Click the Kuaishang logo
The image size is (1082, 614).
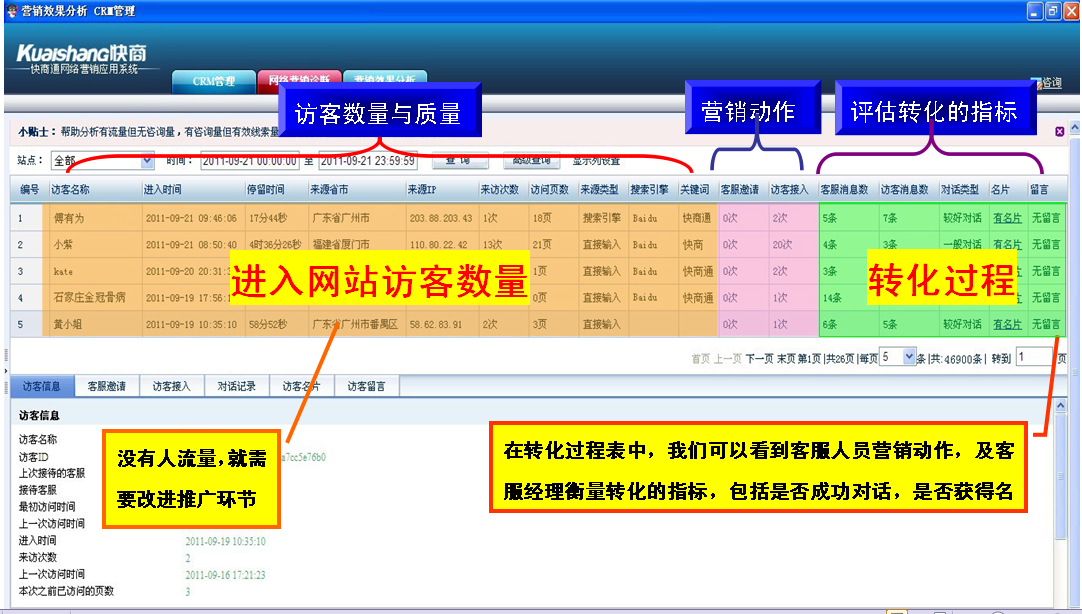click(x=81, y=55)
